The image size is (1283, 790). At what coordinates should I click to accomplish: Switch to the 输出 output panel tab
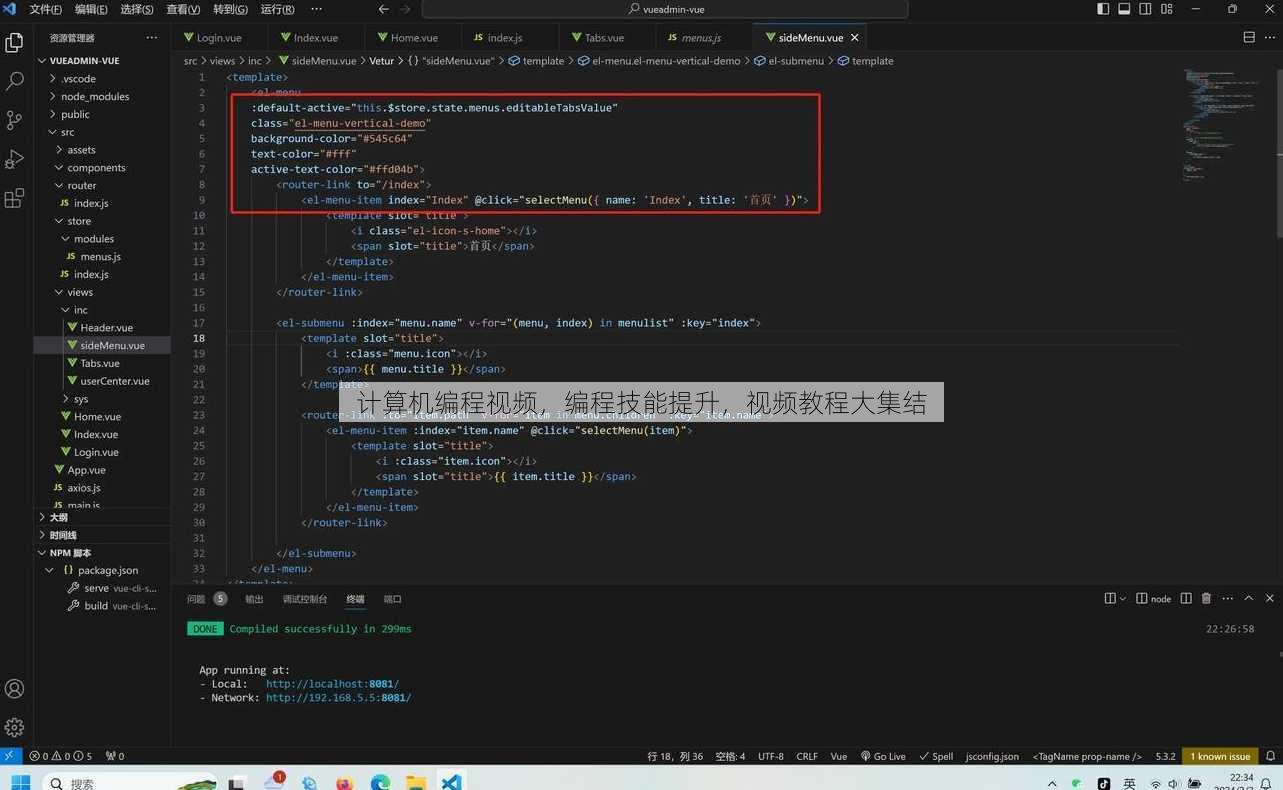[254, 599]
